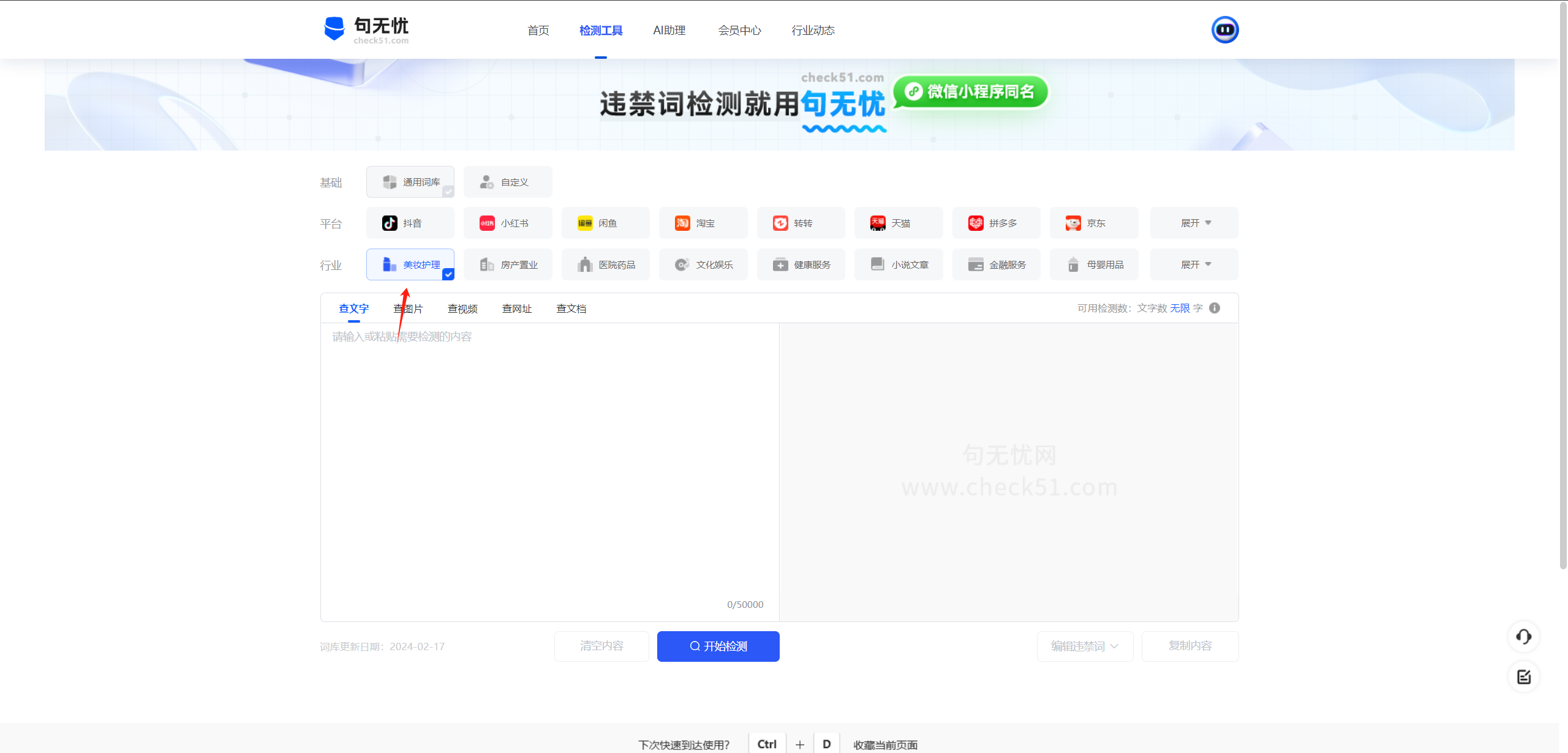This screenshot has height=753, width=1568.
Task: Open 首页 in the navigation
Action: [x=538, y=30]
